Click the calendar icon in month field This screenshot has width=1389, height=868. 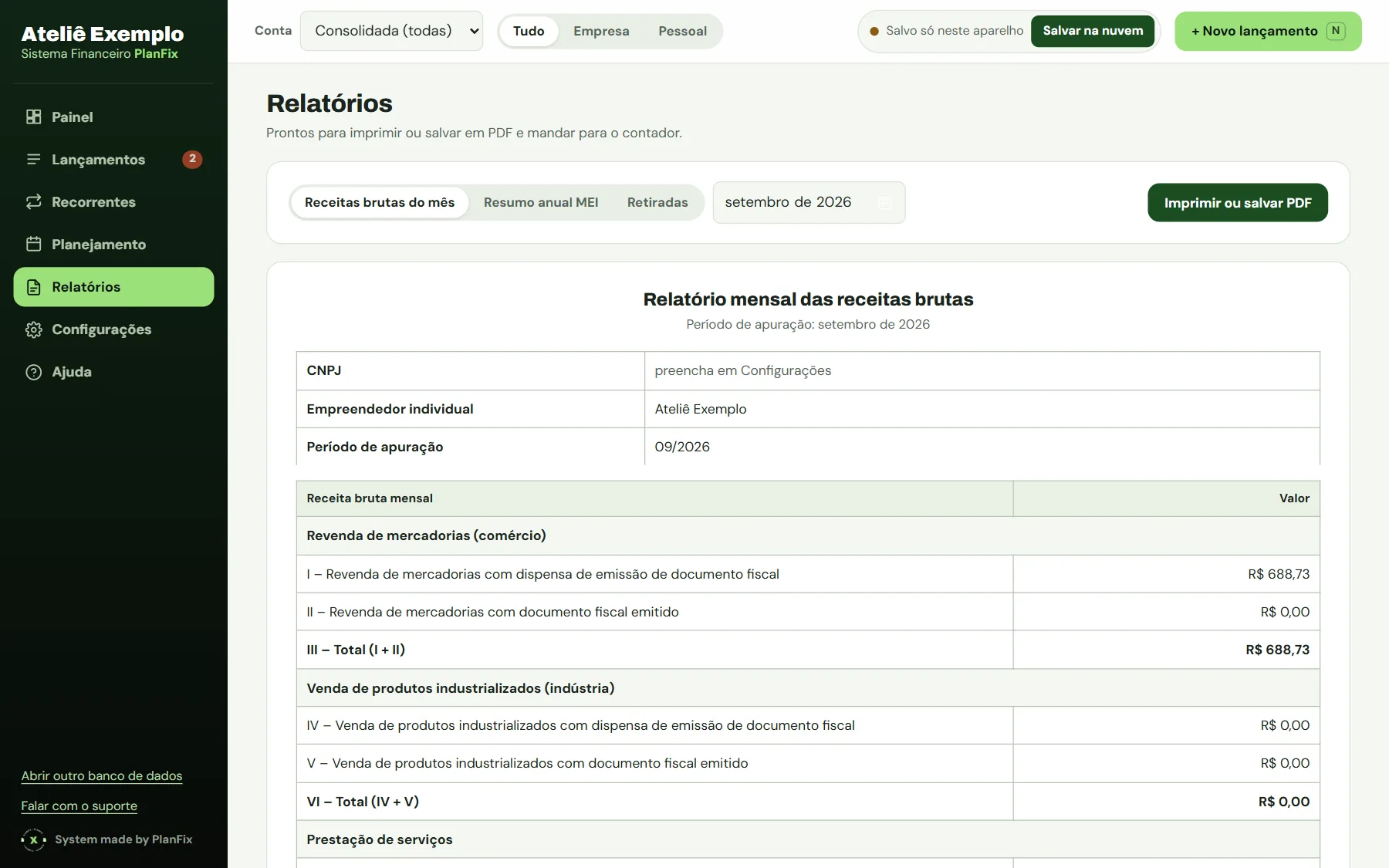(885, 202)
